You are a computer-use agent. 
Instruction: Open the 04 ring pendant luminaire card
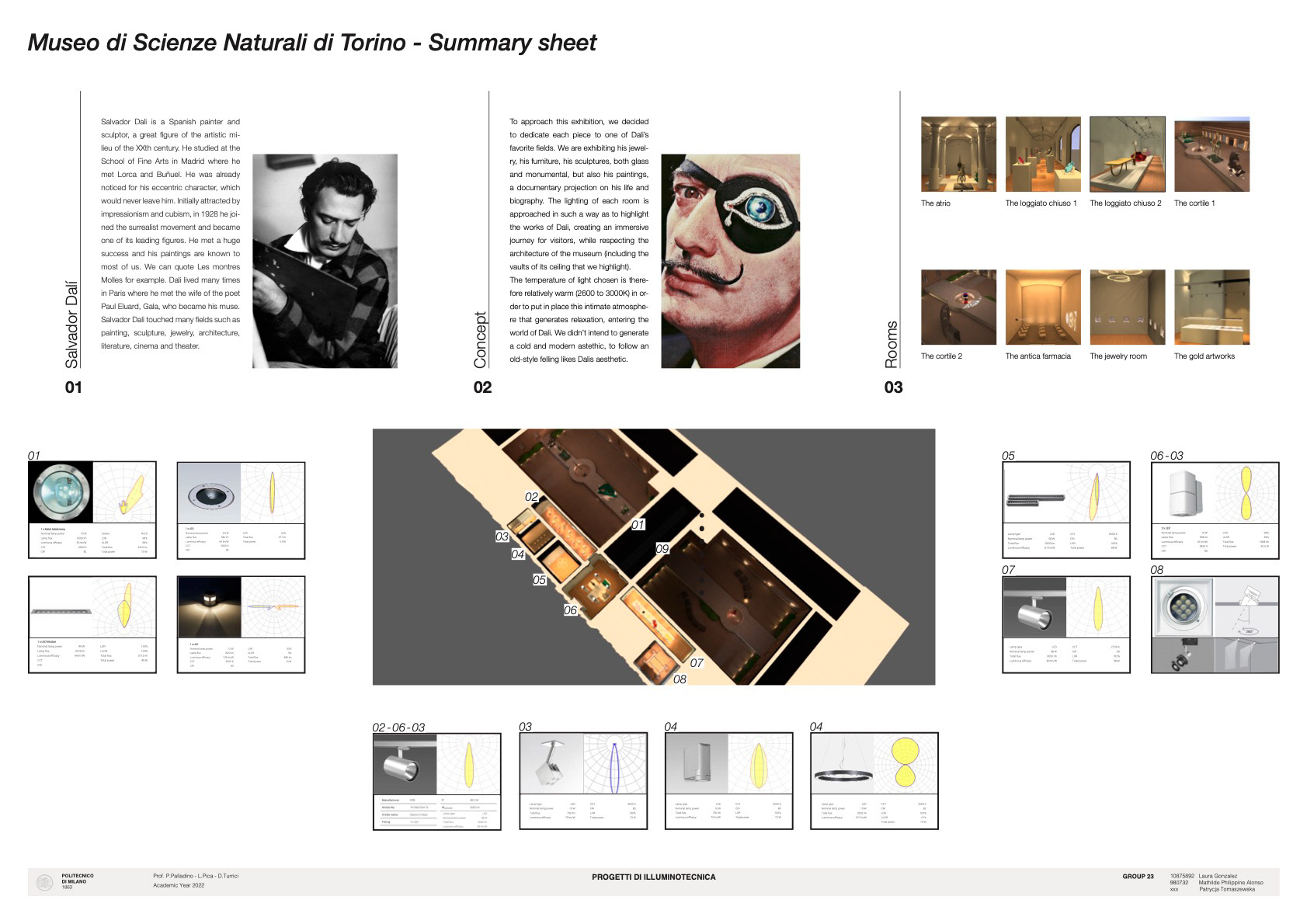click(x=874, y=780)
